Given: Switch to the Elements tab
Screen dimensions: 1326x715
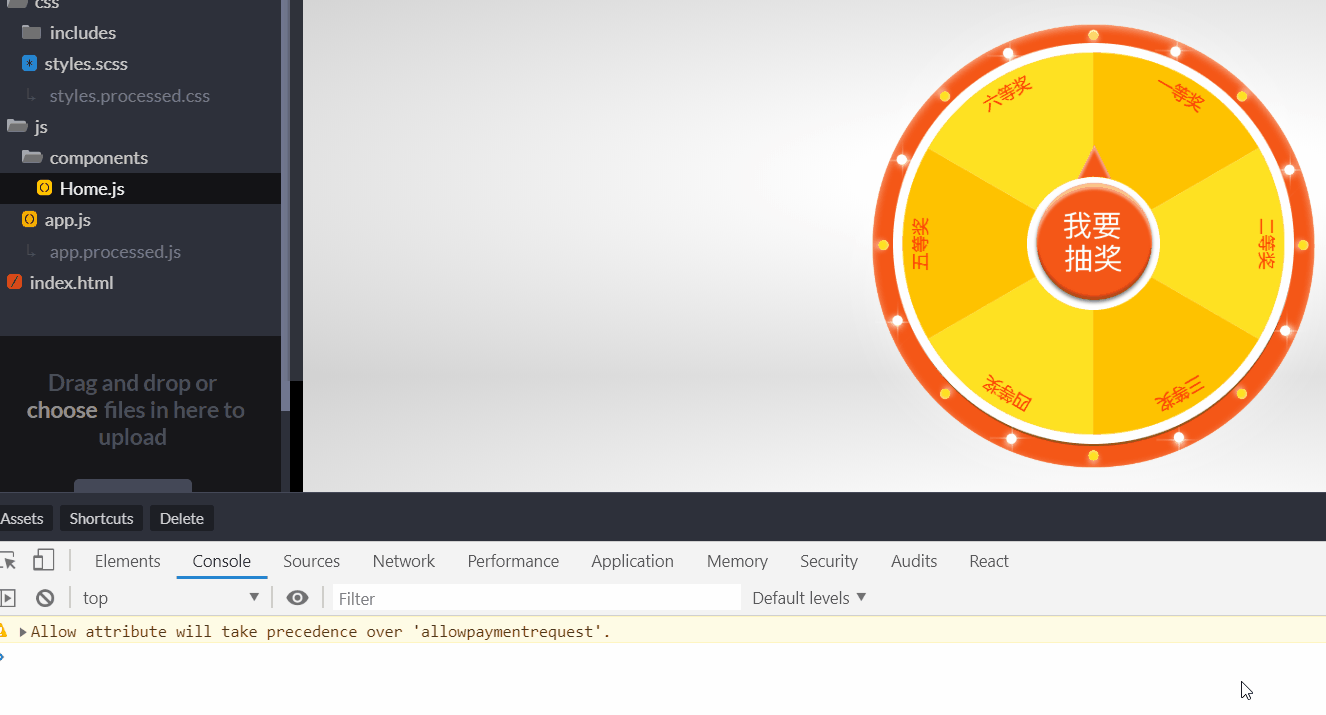Looking at the screenshot, I should (x=127, y=561).
